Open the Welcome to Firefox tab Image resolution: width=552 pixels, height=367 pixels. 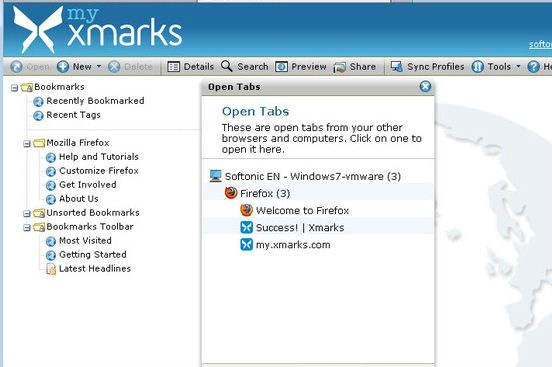point(302,211)
